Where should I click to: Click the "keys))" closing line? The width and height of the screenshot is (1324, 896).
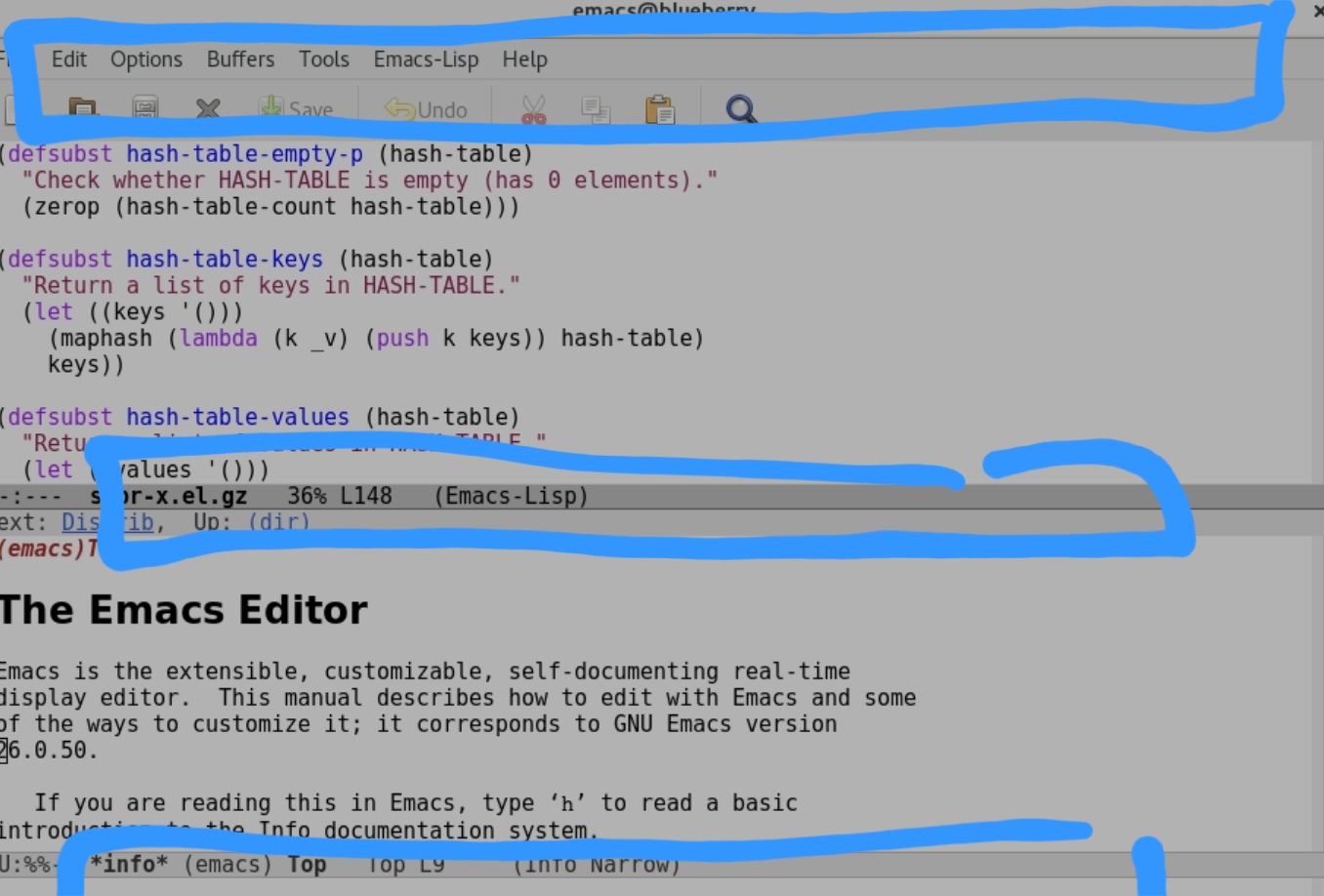86,365
